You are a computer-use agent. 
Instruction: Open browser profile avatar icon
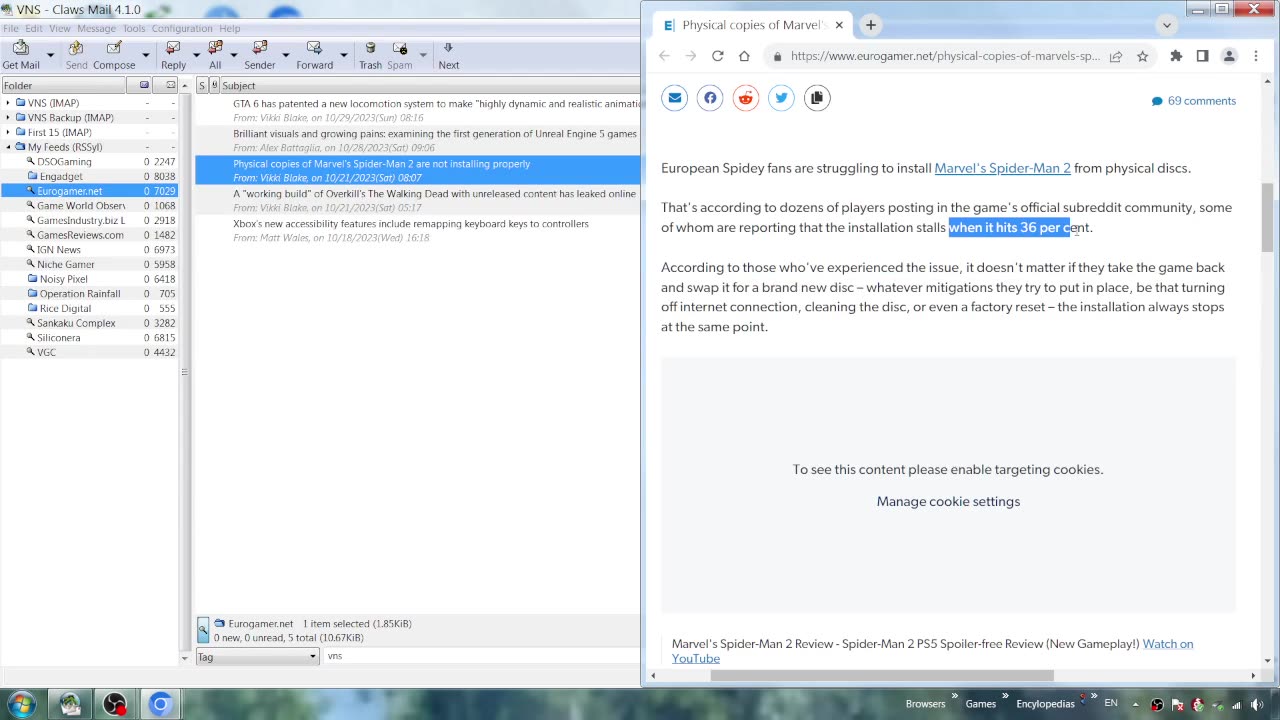(1229, 56)
